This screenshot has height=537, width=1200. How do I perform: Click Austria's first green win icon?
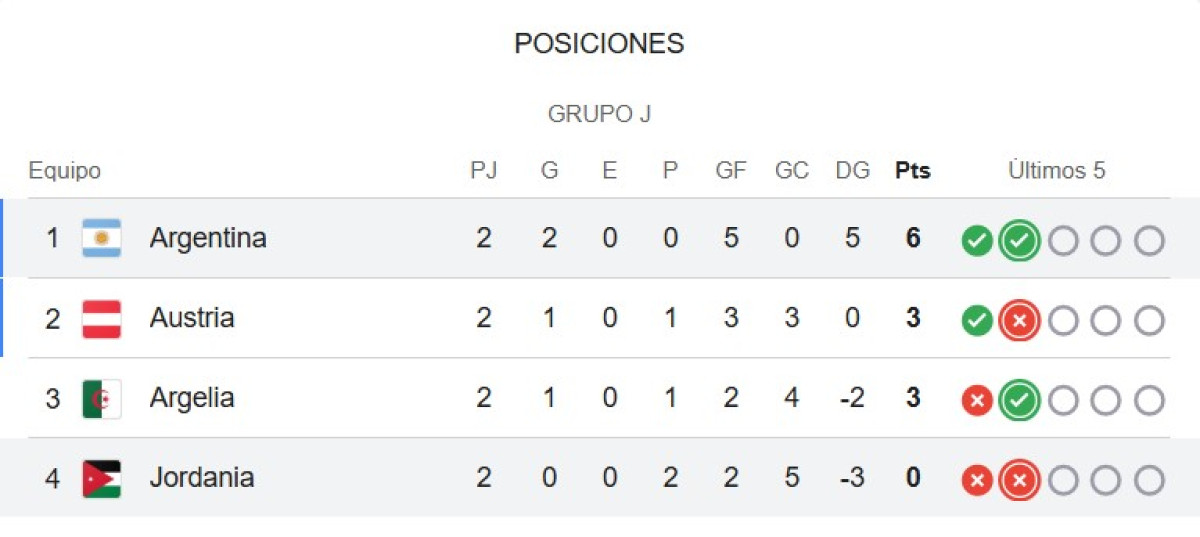(977, 321)
